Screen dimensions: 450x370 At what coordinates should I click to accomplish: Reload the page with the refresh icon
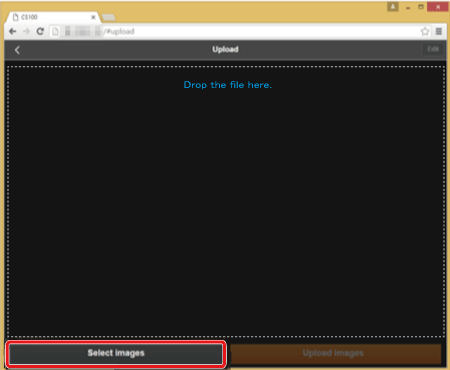click(40, 31)
